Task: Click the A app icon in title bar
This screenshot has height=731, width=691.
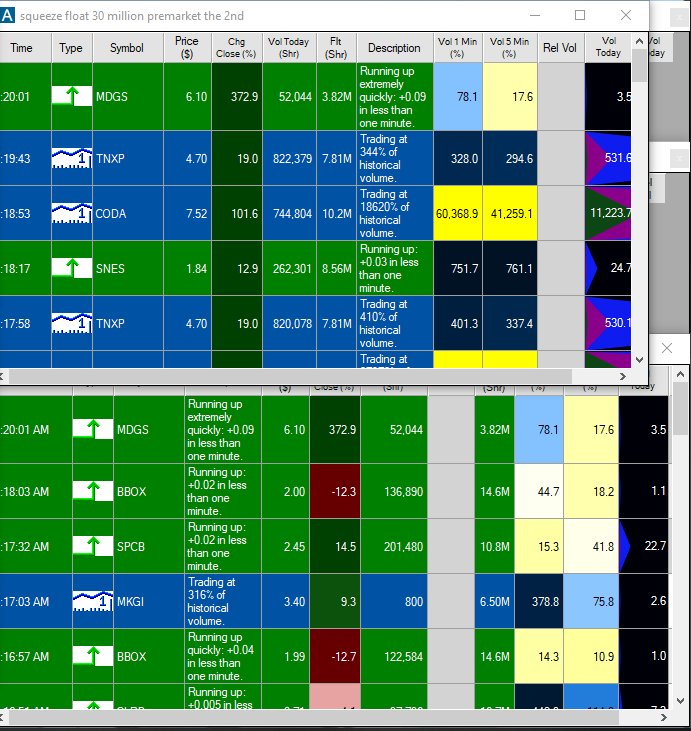Action: click(7, 15)
